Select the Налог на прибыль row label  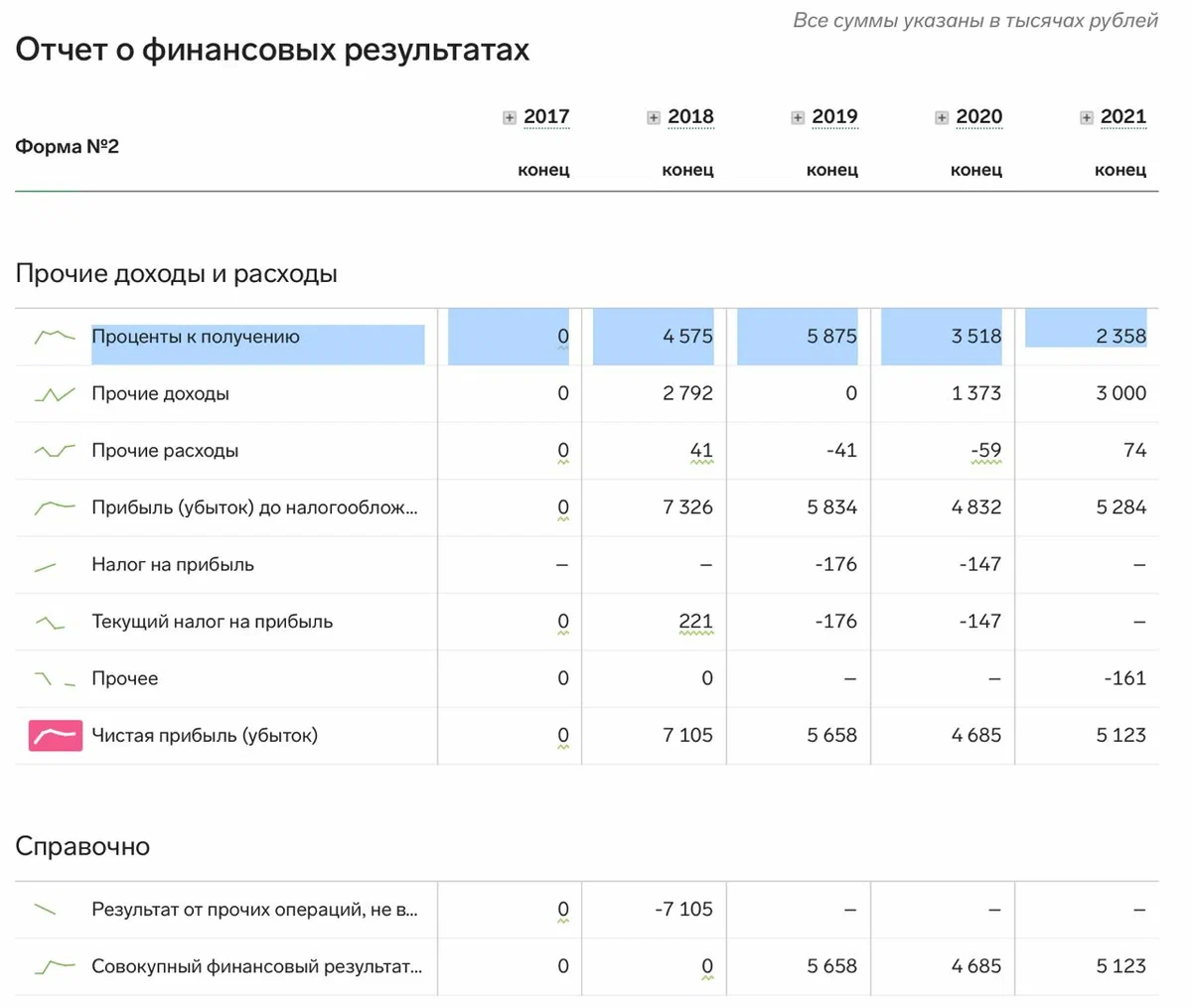(173, 565)
